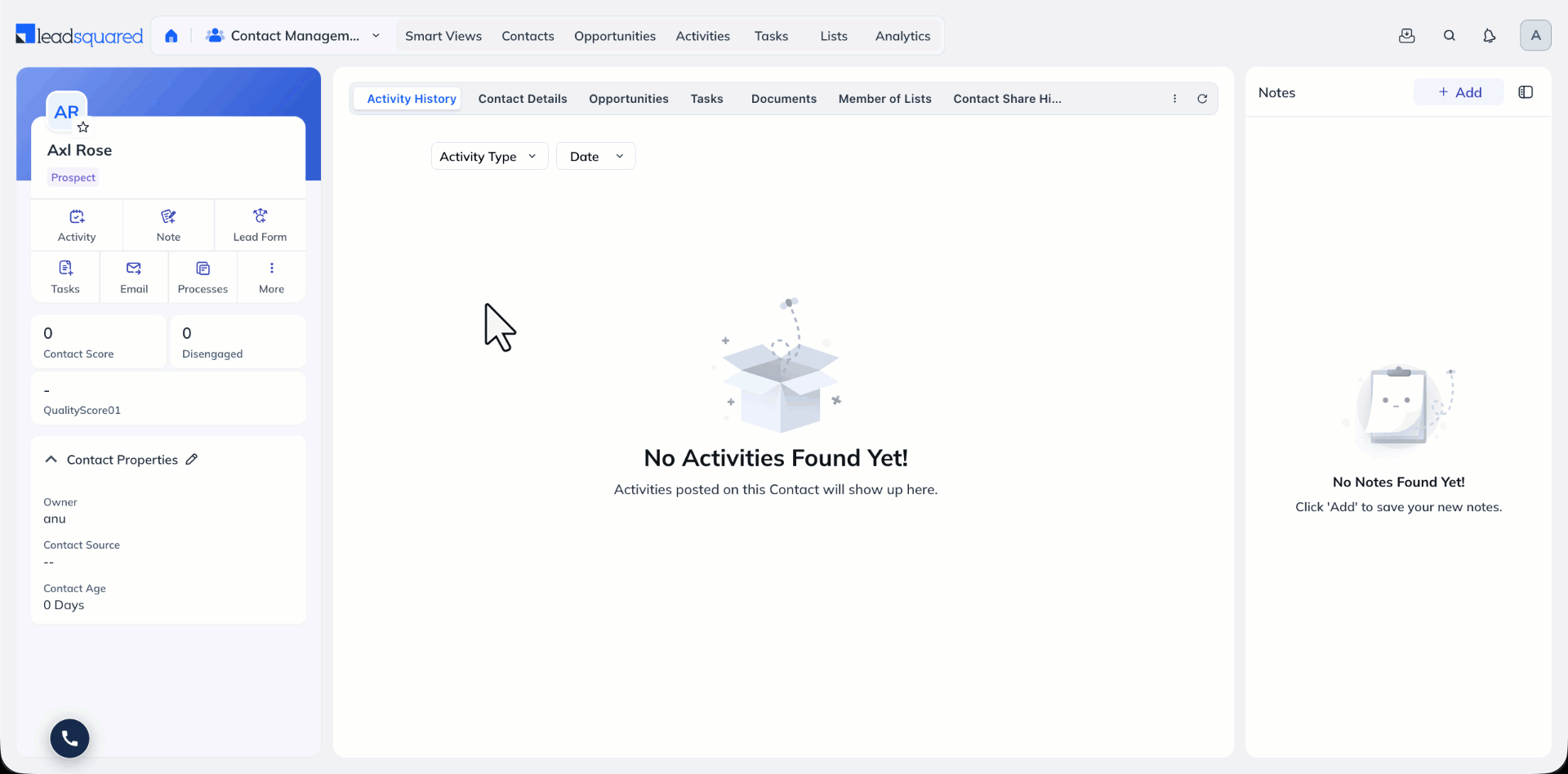Edit Contact Properties with pencil icon

click(x=192, y=460)
